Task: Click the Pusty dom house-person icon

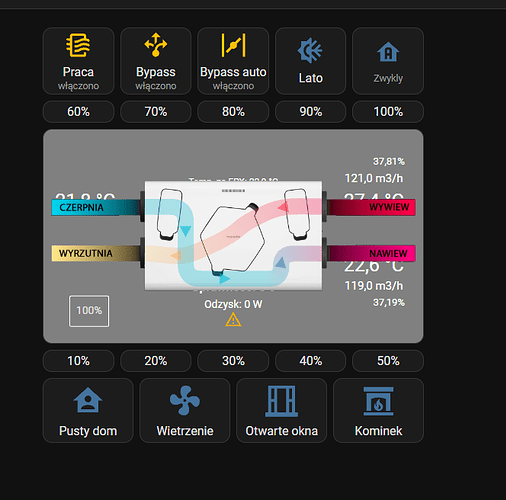Action: click(88, 400)
